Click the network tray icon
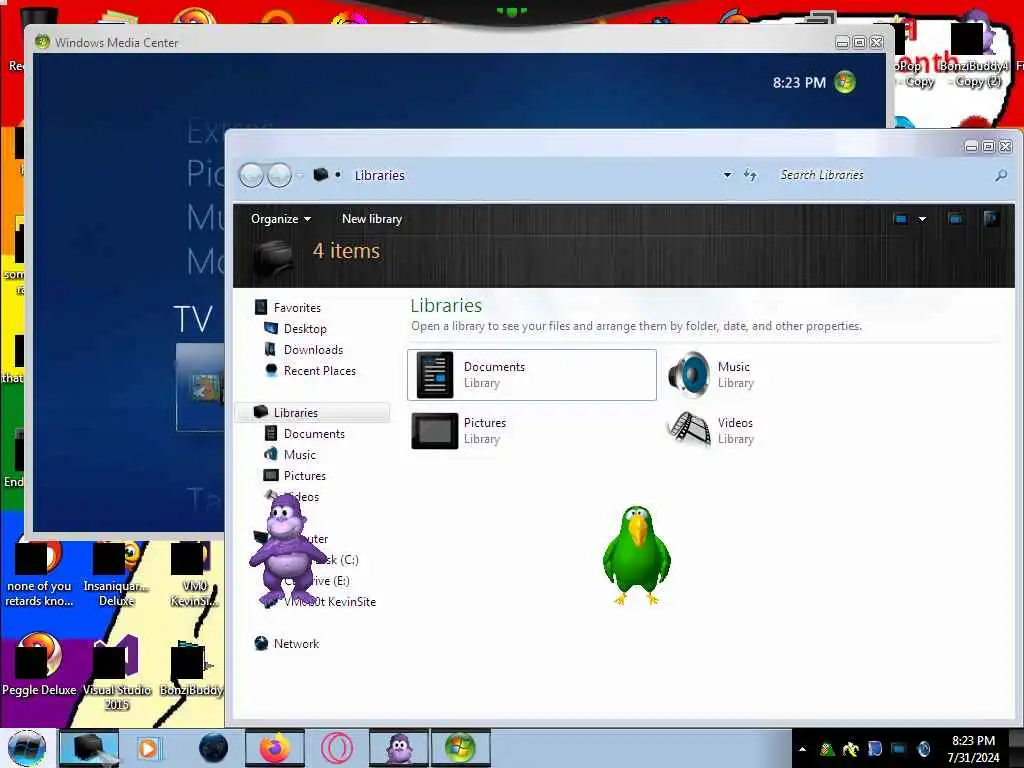 899,749
